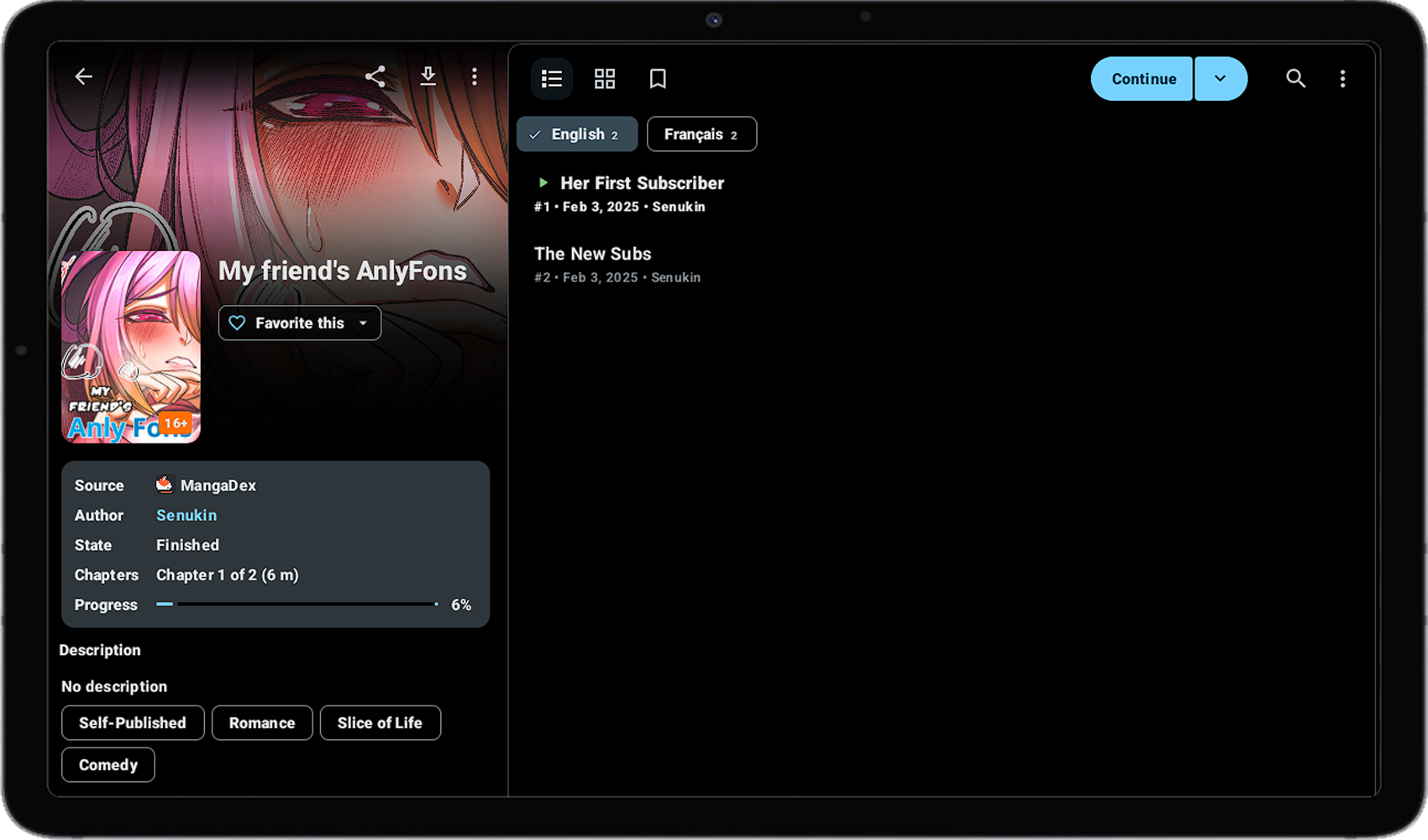This screenshot has width=1428, height=840.
Task: Go back using the arrow icon
Action: (x=83, y=77)
